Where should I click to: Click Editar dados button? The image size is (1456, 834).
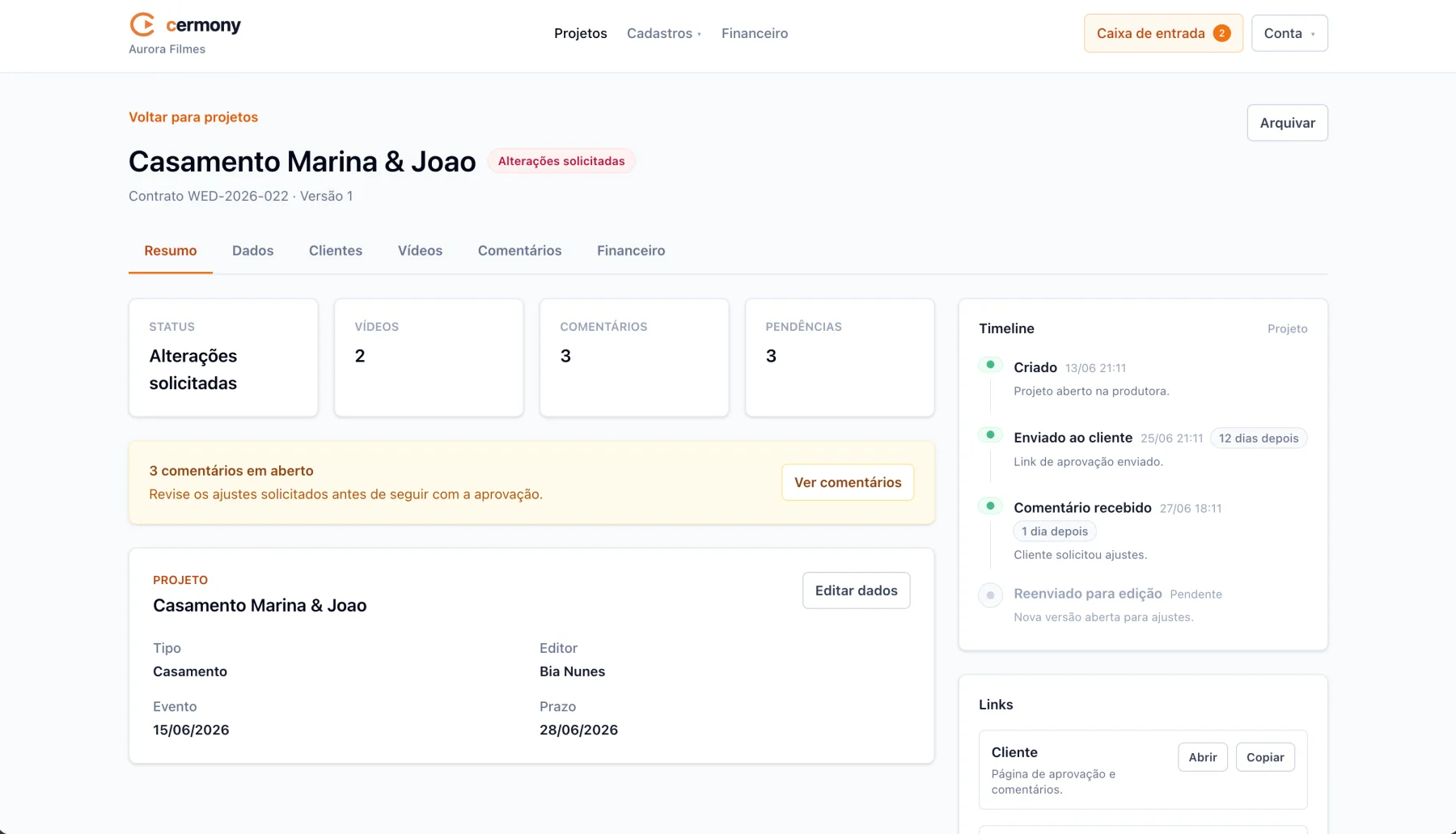856,591
